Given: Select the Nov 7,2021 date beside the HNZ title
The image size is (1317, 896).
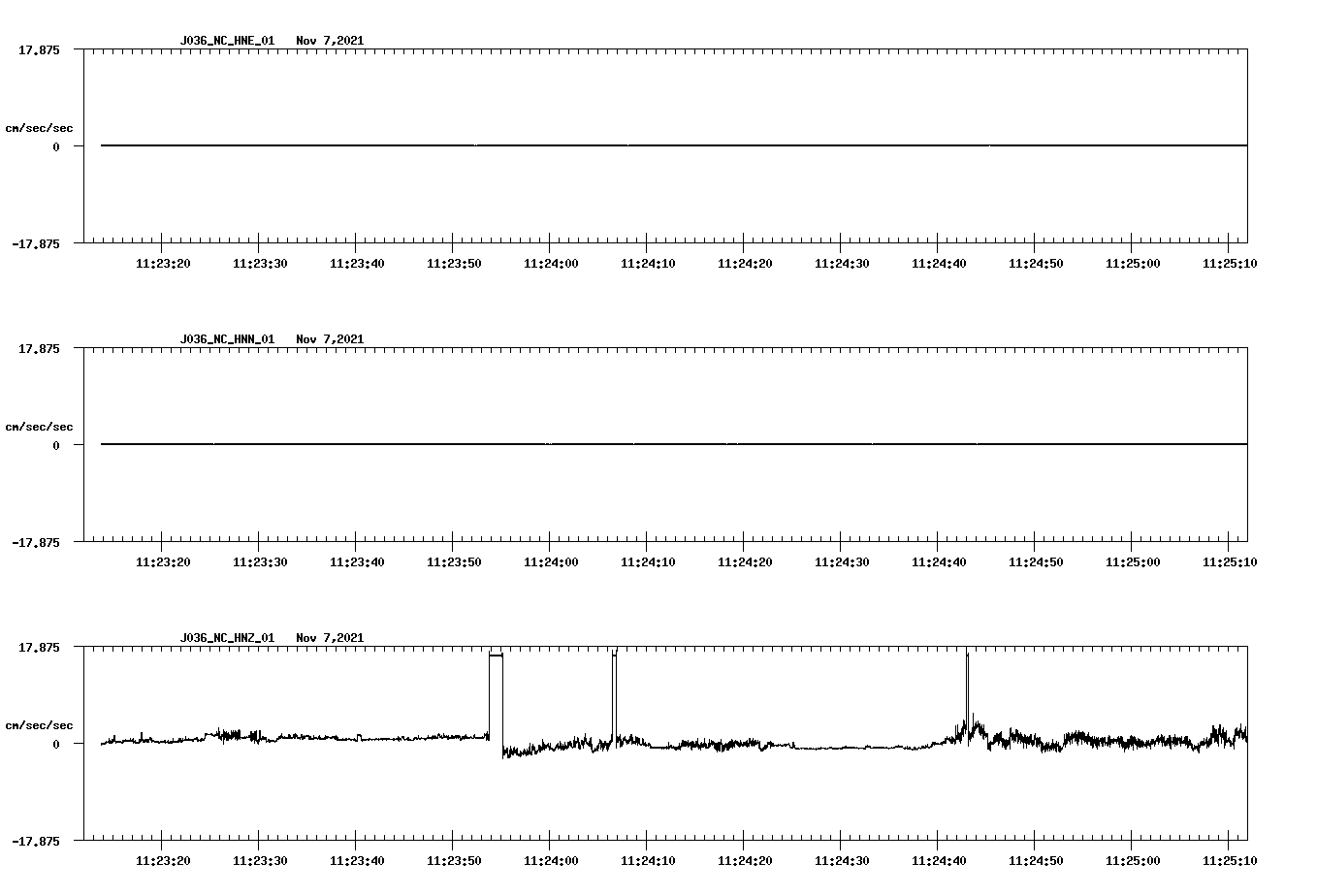Looking at the screenshot, I should pyautogui.click(x=330, y=638).
